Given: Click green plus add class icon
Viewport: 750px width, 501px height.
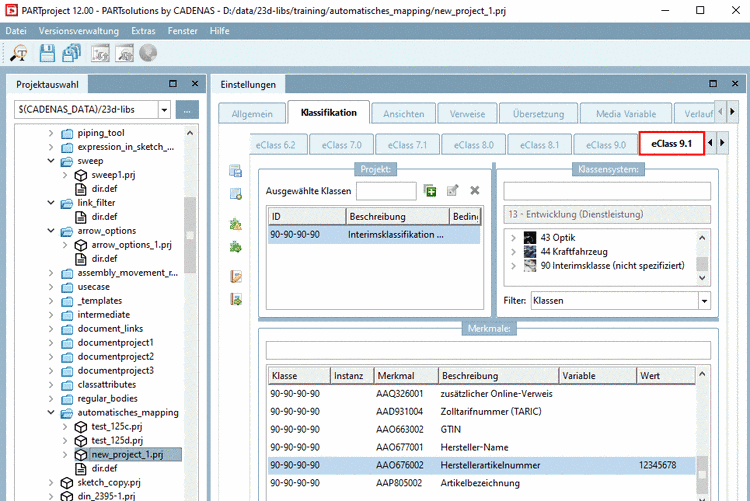Looking at the screenshot, I should 430,190.
